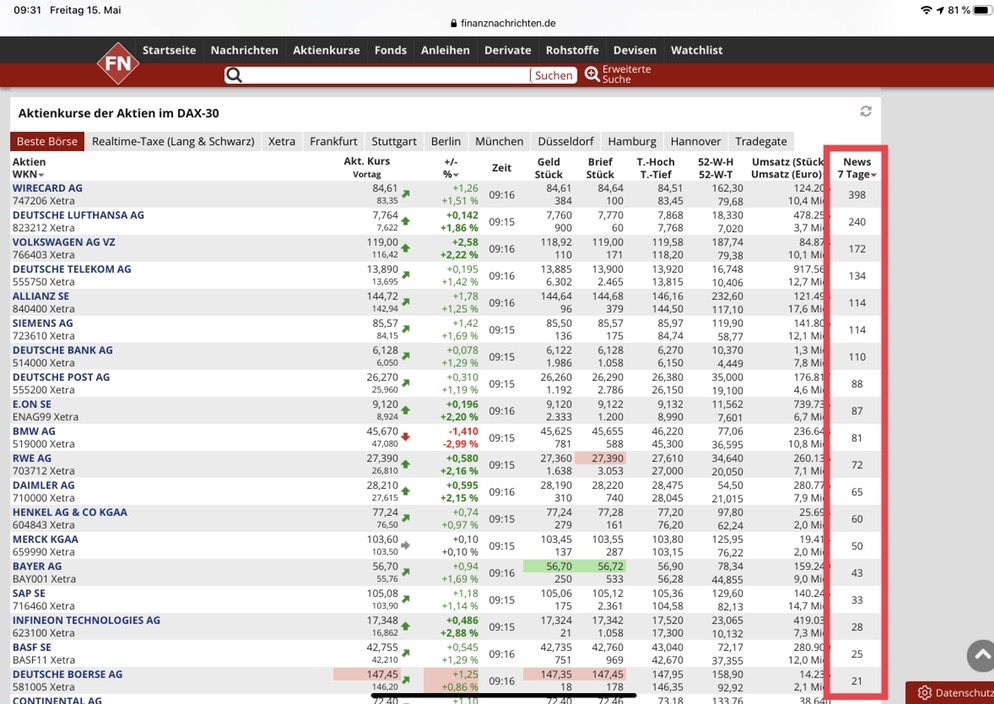Click the gray sideways arrow next to MERCK KGAA
The image size is (994, 704).
tap(406, 544)
